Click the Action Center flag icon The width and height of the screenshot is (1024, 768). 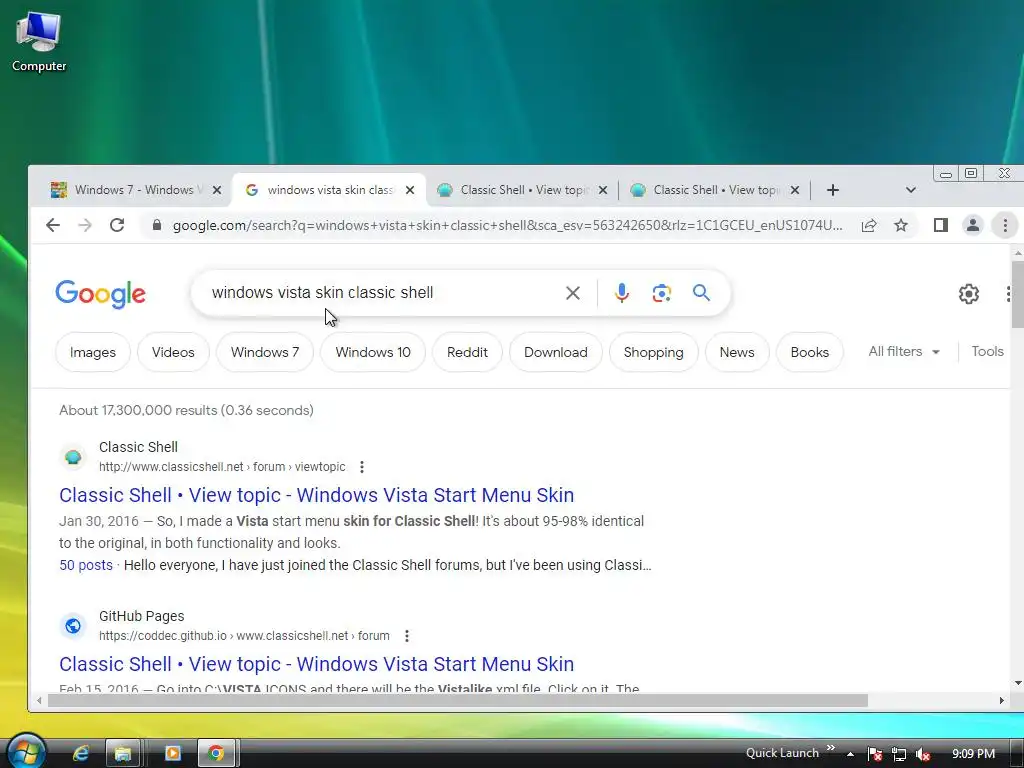click(x=874, y=754)
